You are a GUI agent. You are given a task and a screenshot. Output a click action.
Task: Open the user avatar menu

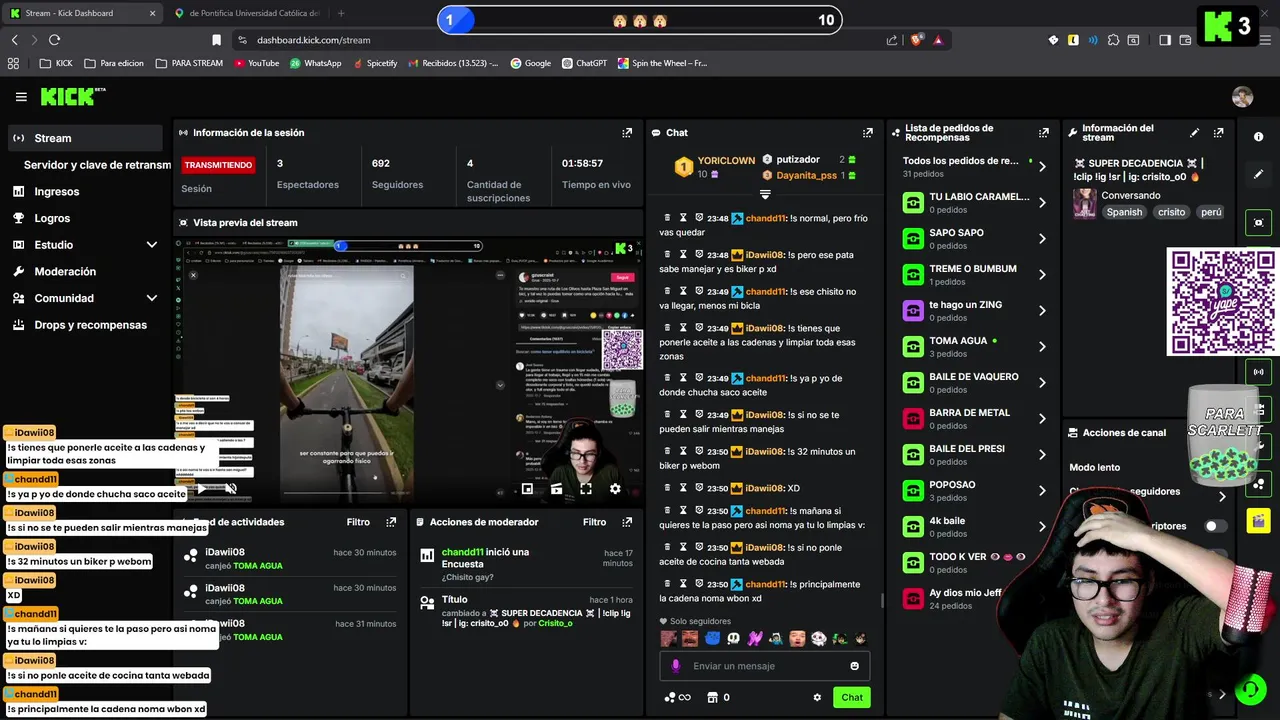pos(1242,97)
